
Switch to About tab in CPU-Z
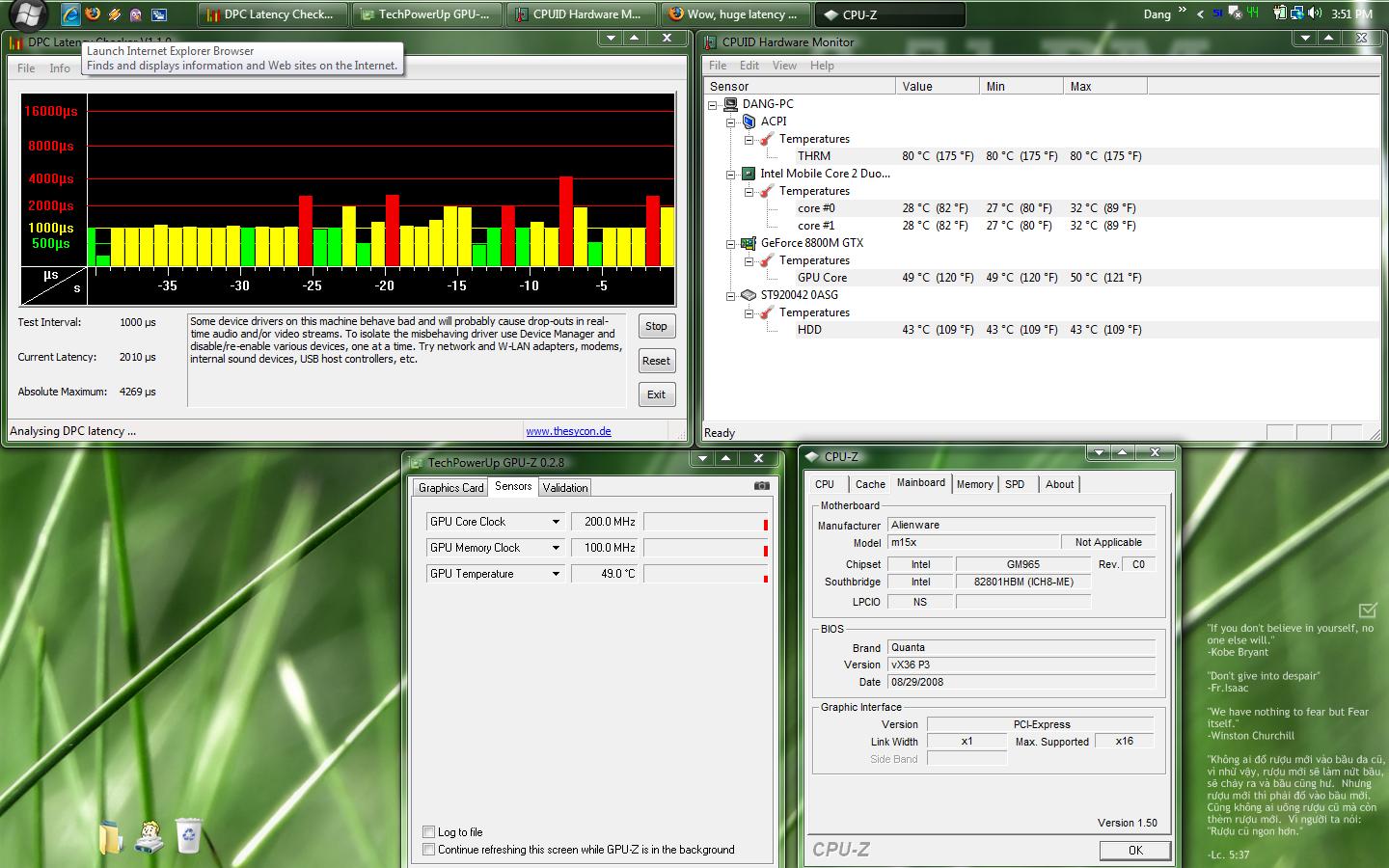click(x=1059, y=484)
